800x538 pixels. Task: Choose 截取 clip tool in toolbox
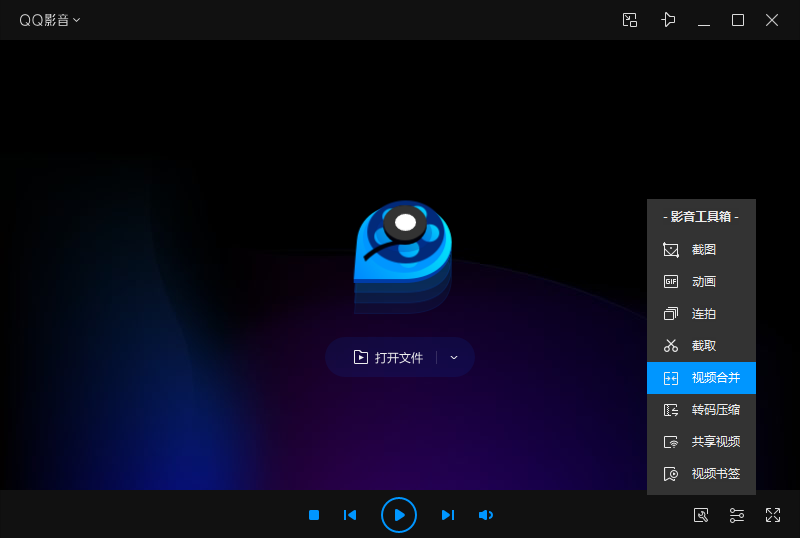pyautogui.click(x=701, y=346)
